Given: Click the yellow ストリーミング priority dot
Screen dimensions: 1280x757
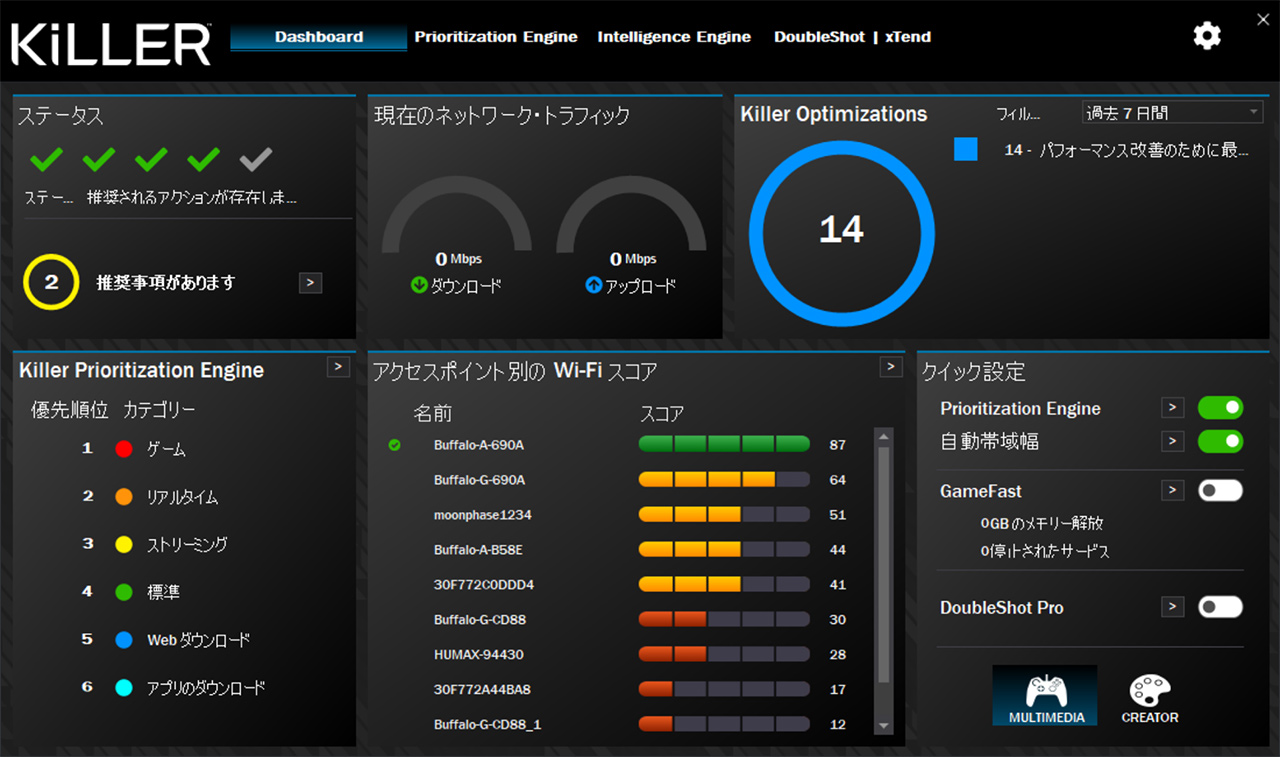Looking at the screenshot, I should (x=124, y=545).
